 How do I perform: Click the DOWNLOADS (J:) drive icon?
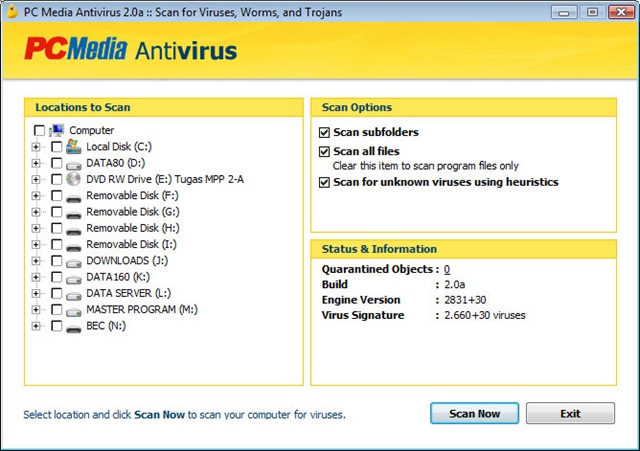(x=73, y=261)
